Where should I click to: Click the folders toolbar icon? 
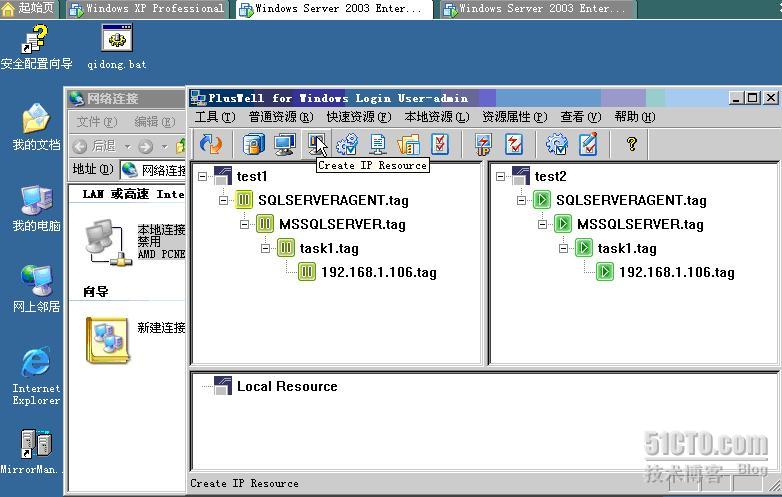coord(408,144)
